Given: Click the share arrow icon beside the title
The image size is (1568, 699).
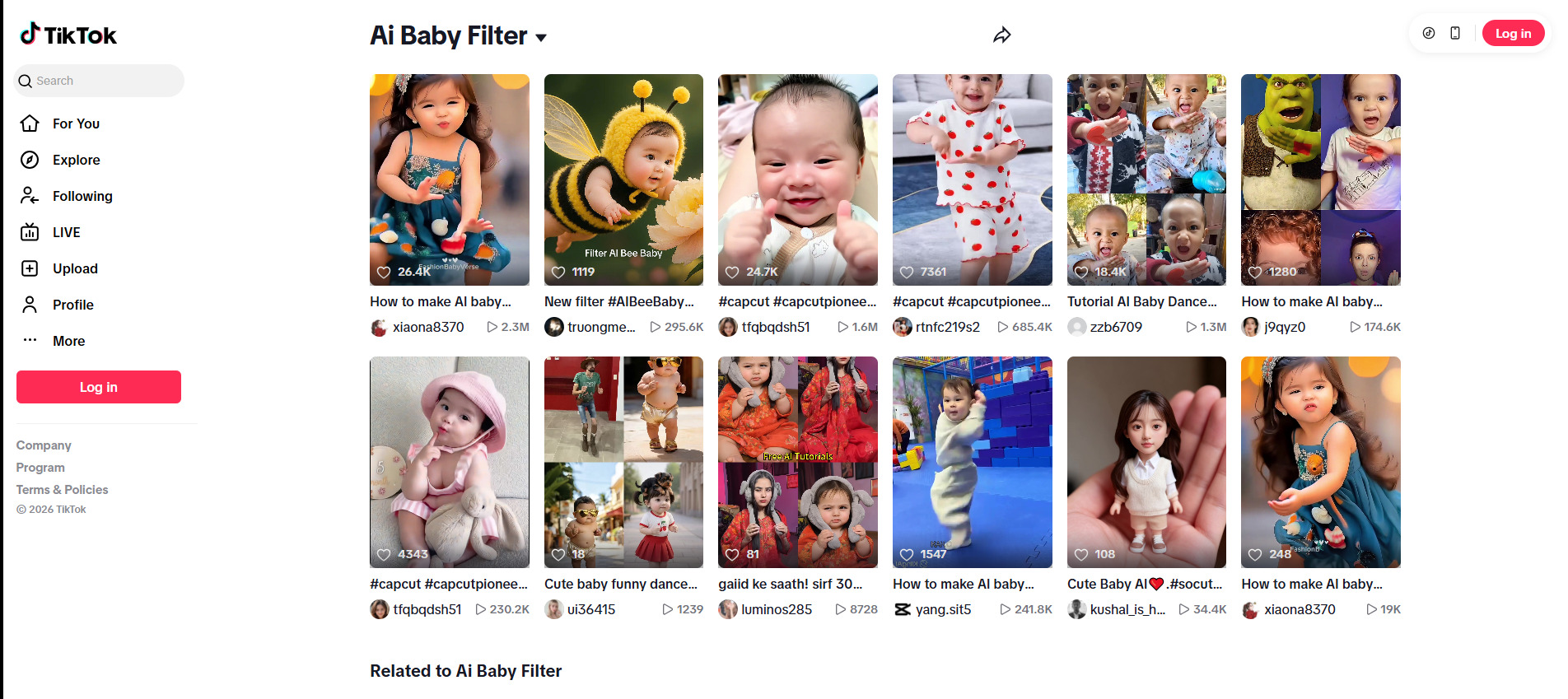Looking at the screenshot, I should pos(1001,35).
